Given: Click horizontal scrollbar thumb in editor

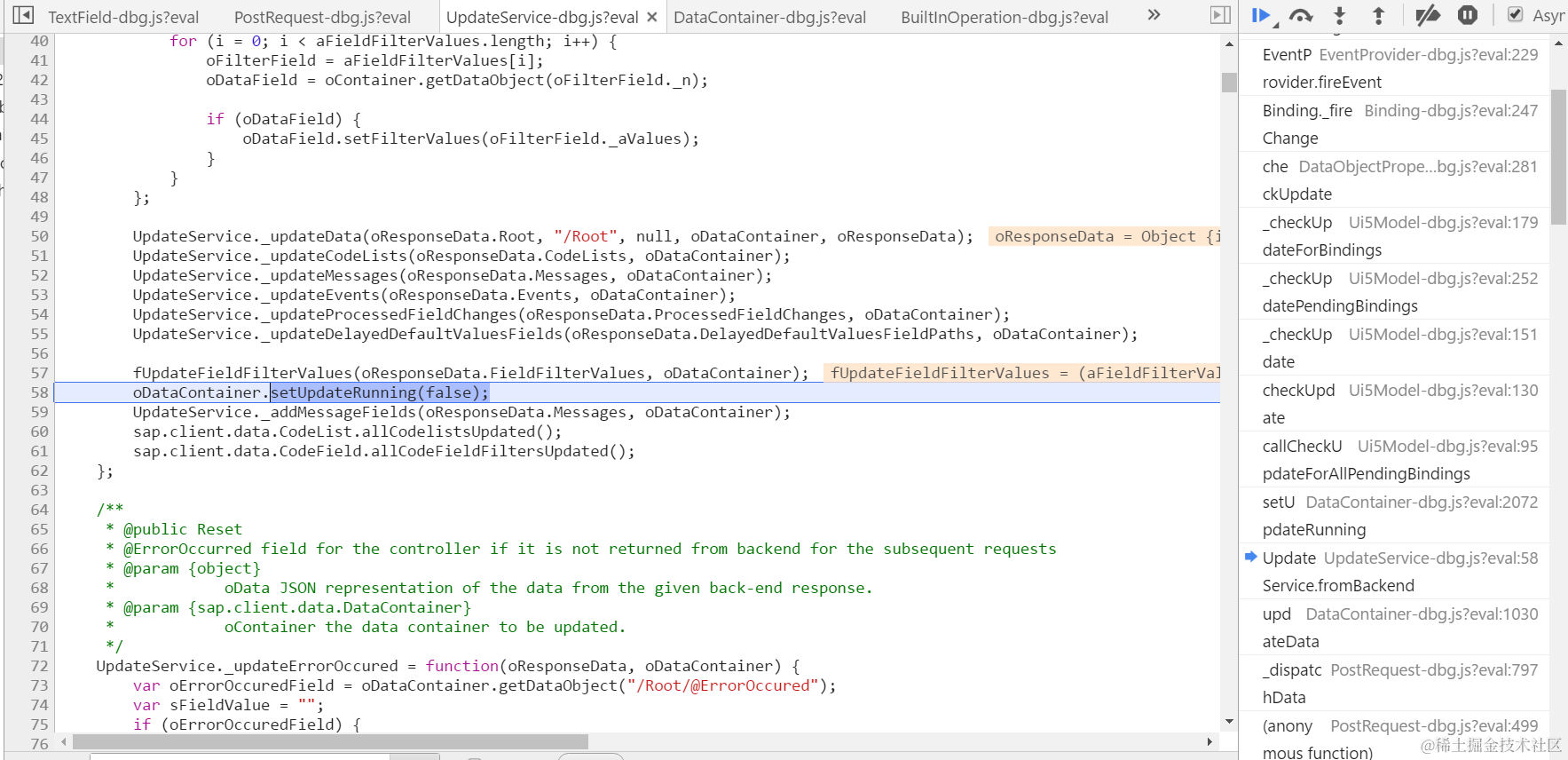Looking at the screenshot, I should [330, 741].
